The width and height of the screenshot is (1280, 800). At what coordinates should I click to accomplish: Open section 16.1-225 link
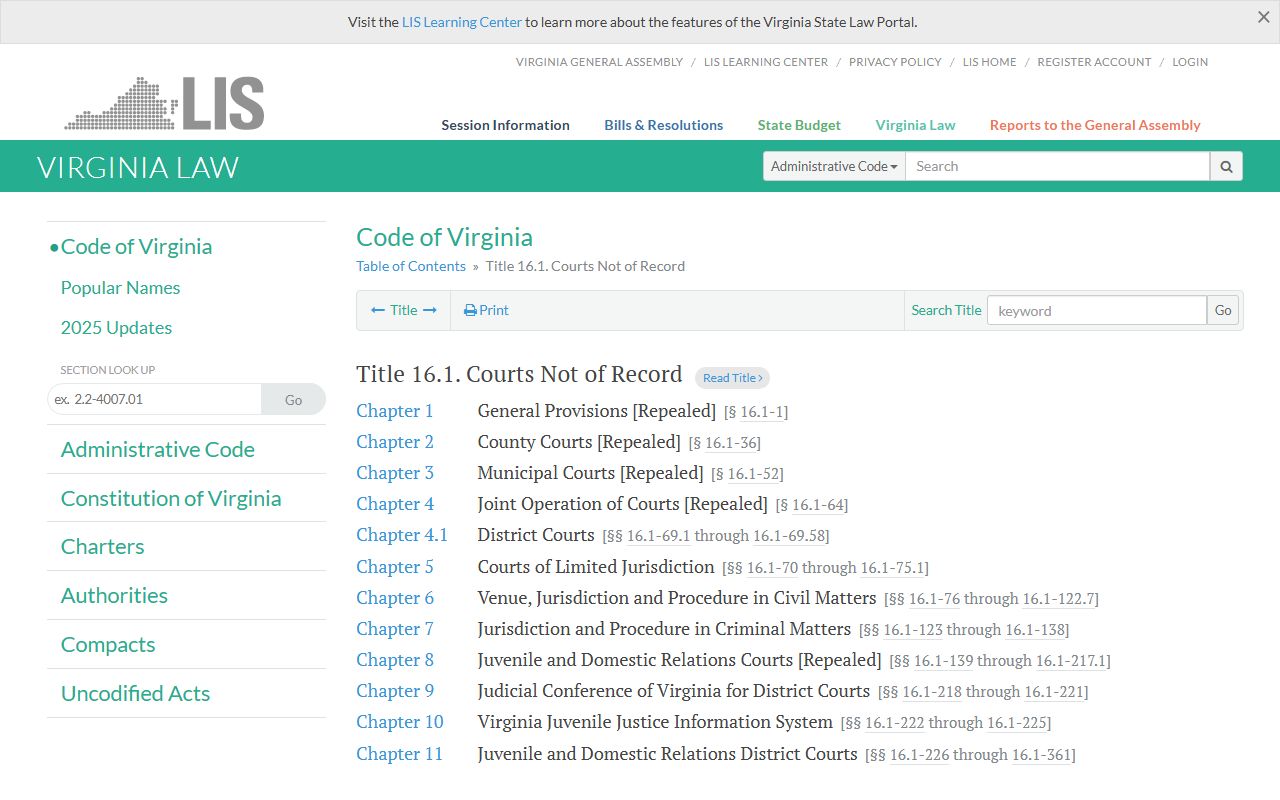1017,723
